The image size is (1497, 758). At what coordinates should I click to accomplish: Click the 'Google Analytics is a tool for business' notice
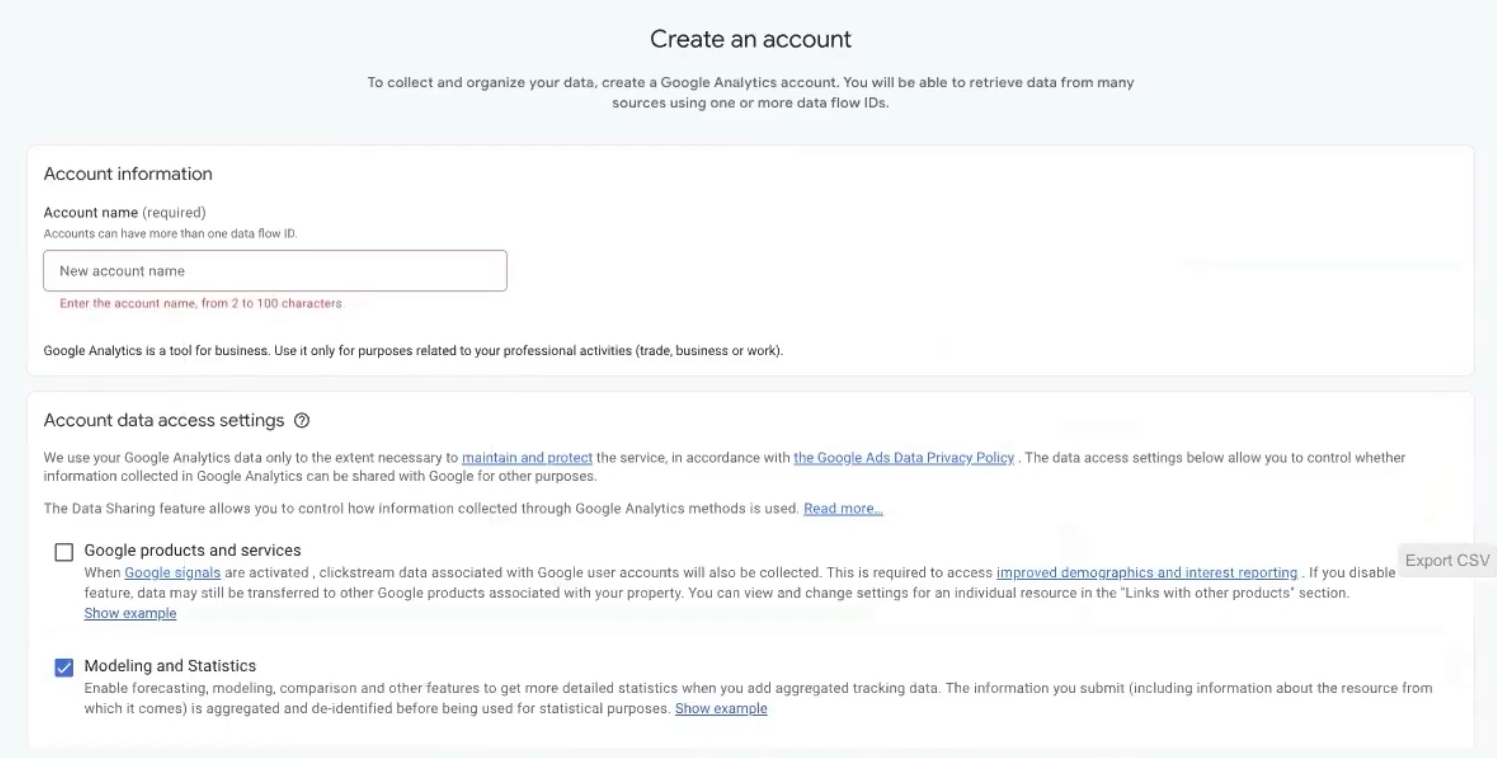[x=413, y=352]
